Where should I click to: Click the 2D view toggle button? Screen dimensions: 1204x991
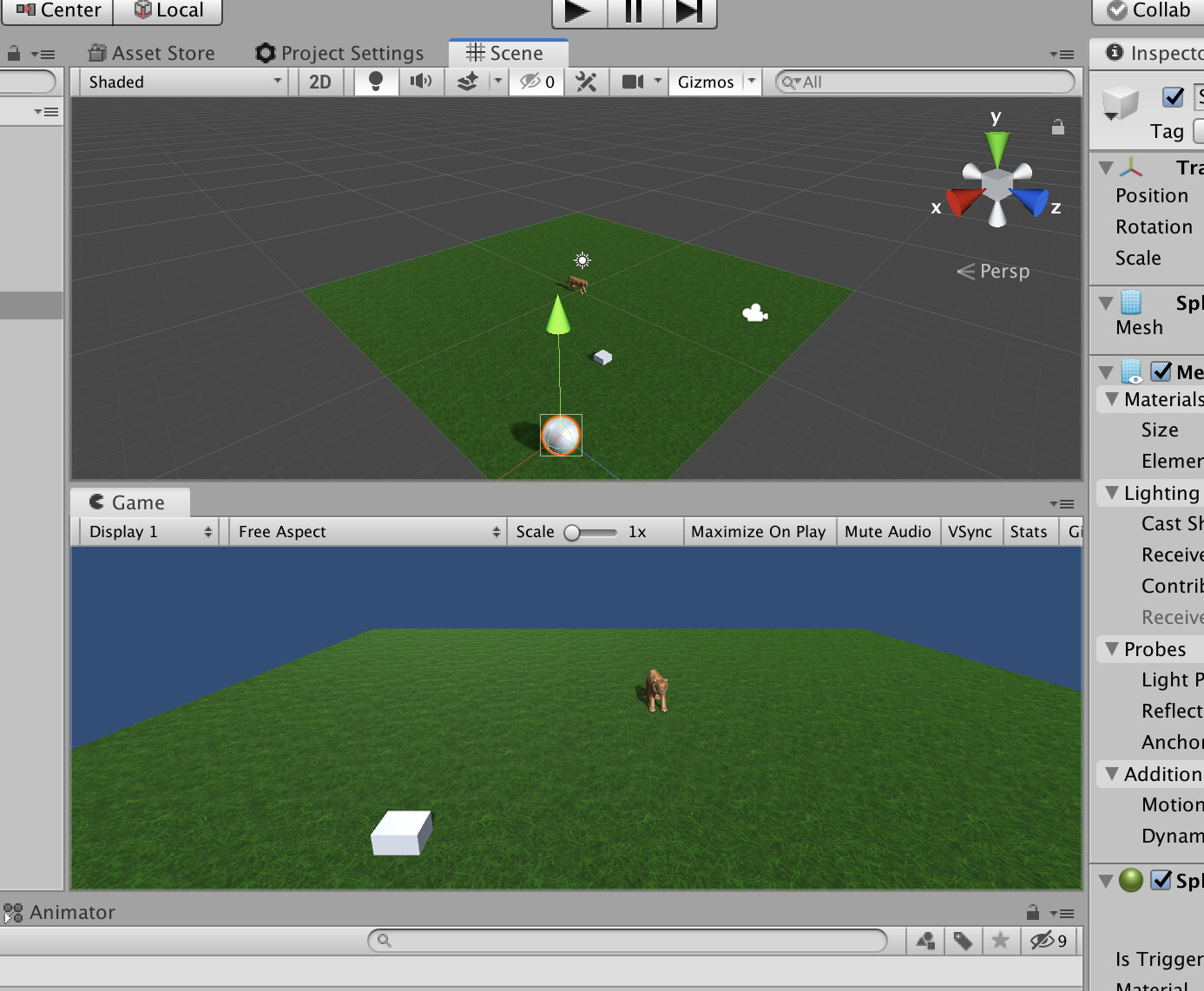(320, 82)
